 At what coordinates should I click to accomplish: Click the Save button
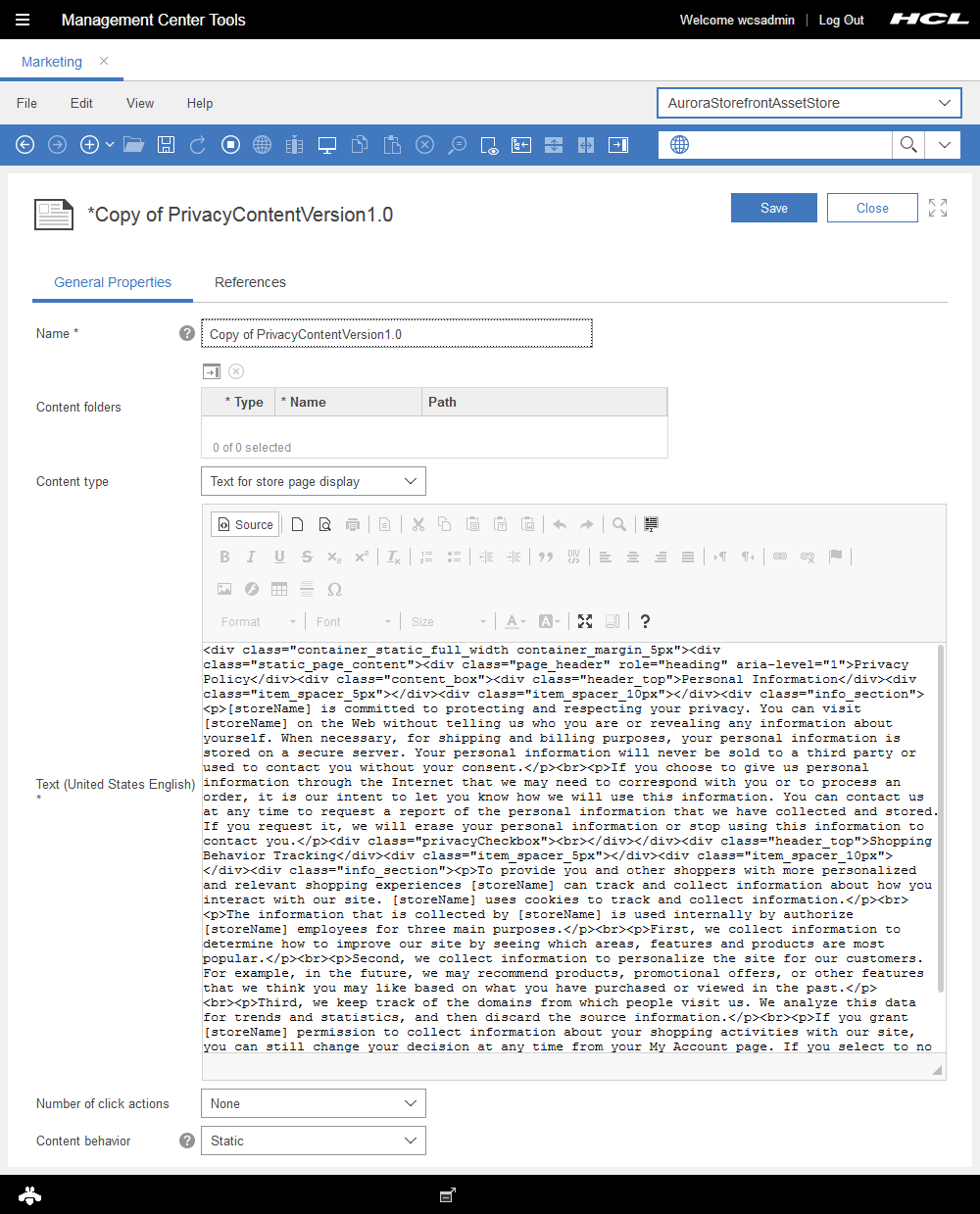coord(773,207)
